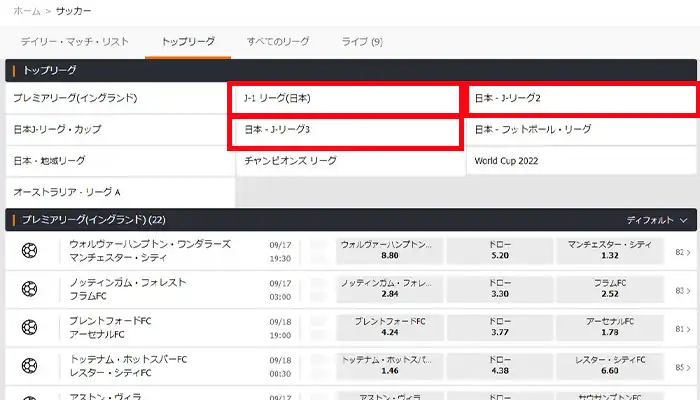700x400 pixels.
Task: Bet on Tottenham at 1.46
Action: [x=390, y=366]
